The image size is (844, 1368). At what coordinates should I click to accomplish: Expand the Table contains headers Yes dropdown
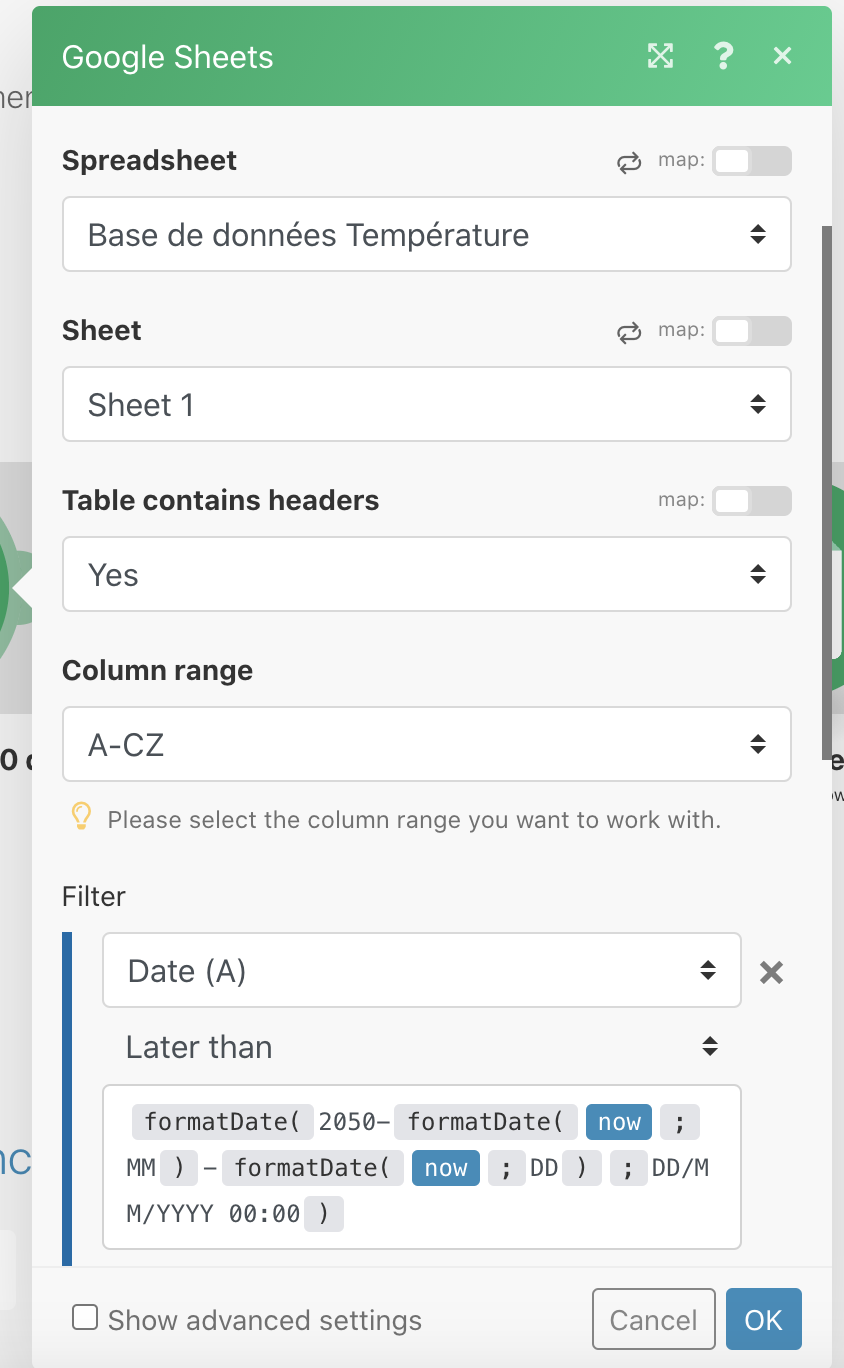pos(427,574)
